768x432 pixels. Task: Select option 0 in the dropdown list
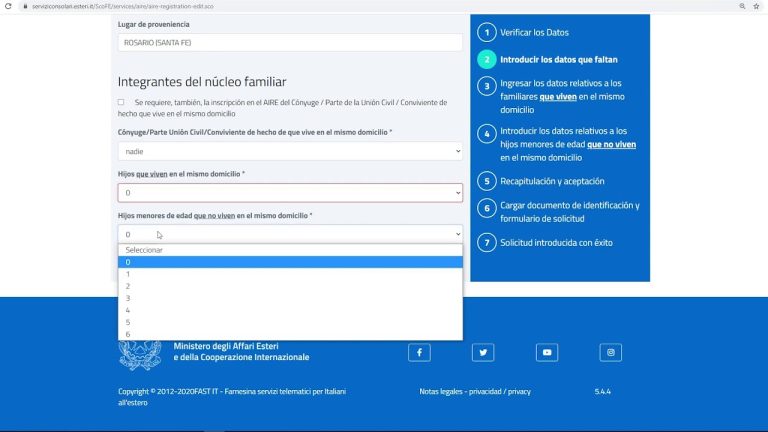290,262
